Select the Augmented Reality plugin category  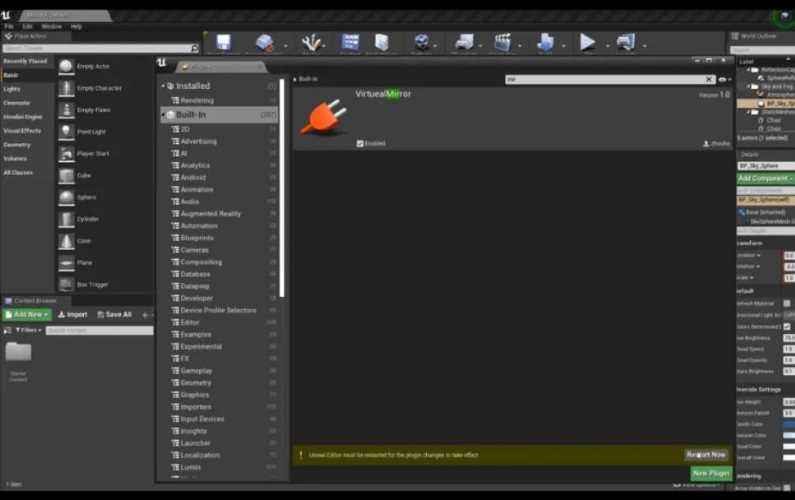tap(210, 214)
